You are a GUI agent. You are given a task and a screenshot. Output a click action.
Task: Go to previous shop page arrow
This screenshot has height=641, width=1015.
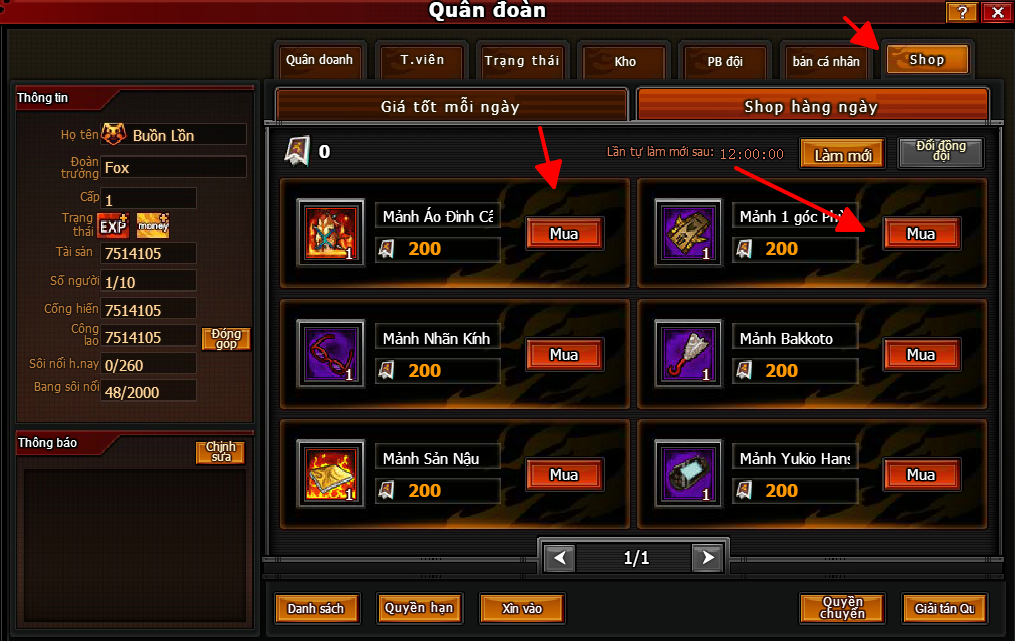(x=561, y=557)
